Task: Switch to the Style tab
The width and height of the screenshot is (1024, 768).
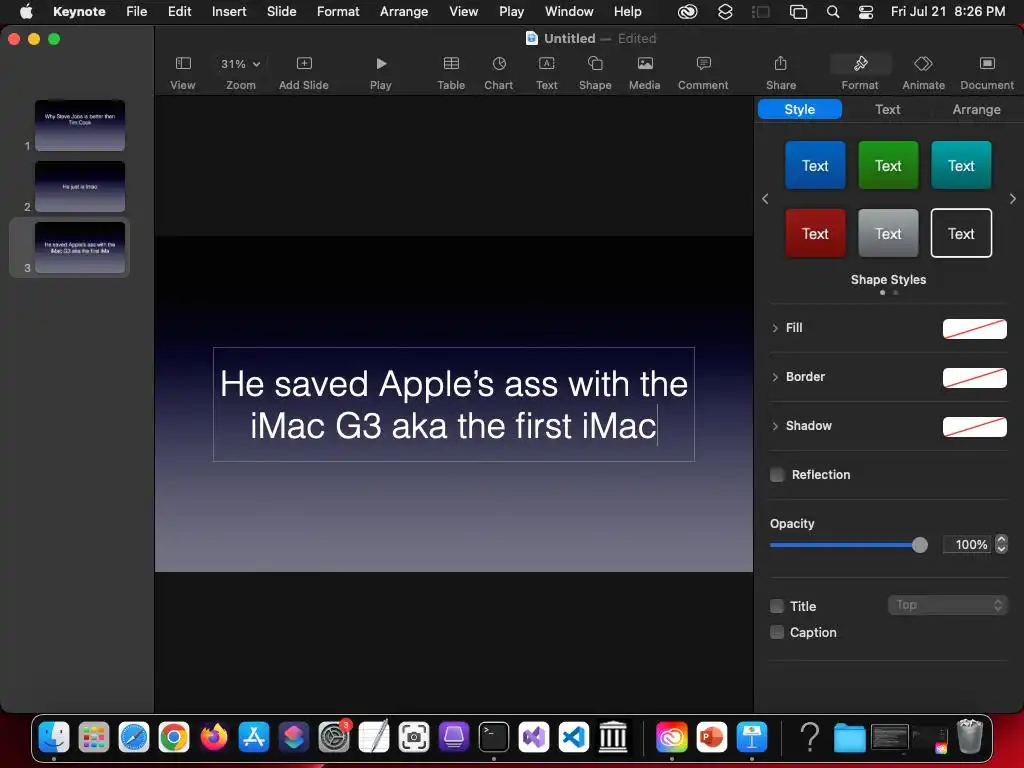Action: point(799,109)
